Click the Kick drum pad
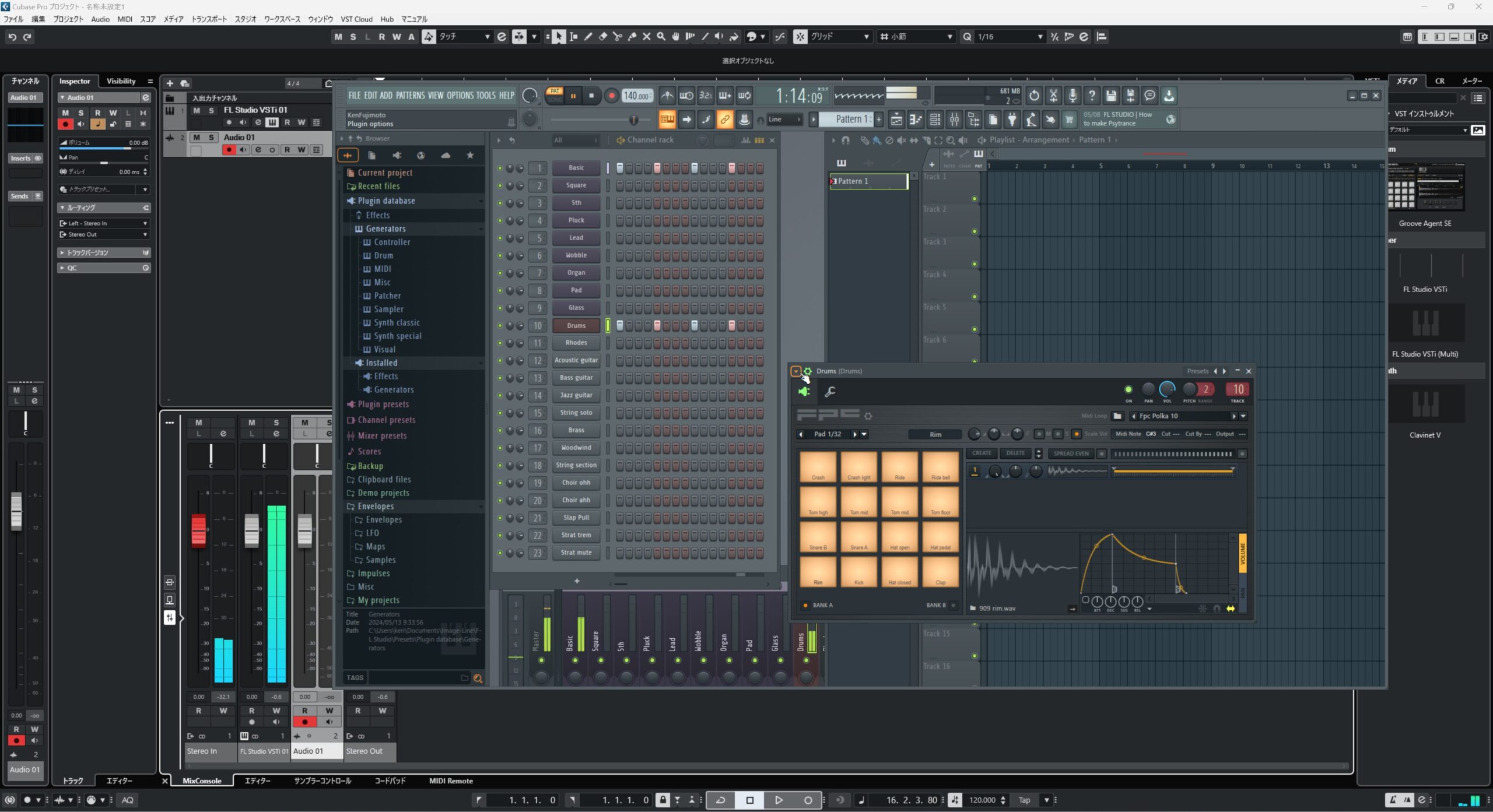The image size is (1493, 812). 859,572
